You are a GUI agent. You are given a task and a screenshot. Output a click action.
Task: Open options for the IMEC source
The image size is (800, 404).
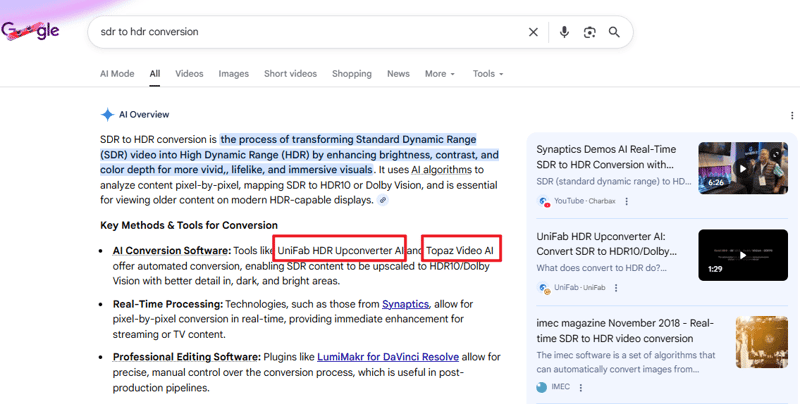click(x=581, y=387)
